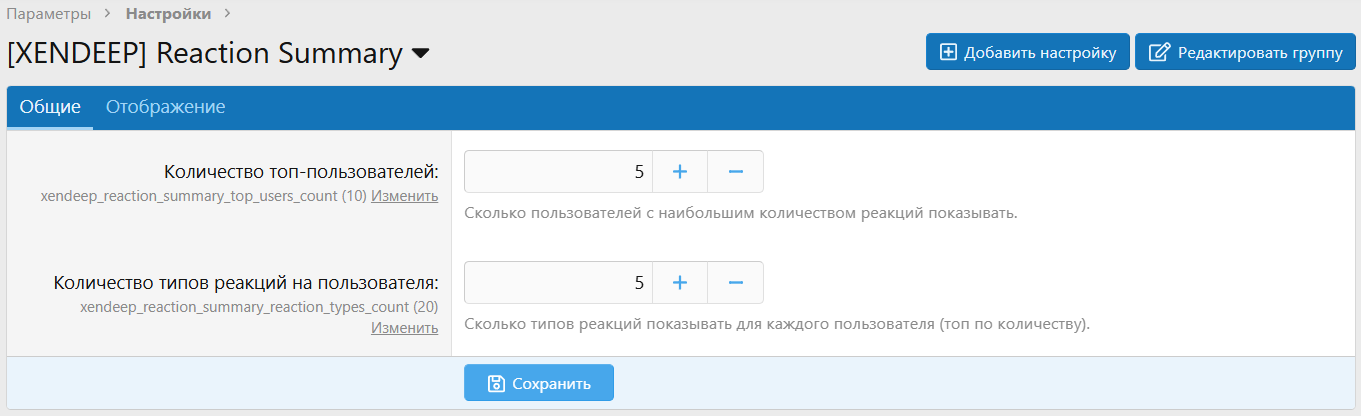This screenshot has width=1361, height=416.
Task: Increase the top users count with plus
Action: coord(680,172)
